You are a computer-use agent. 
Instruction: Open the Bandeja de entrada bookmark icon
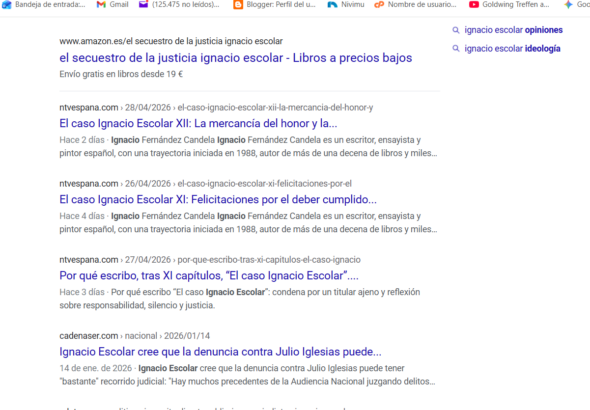point(6,5)
